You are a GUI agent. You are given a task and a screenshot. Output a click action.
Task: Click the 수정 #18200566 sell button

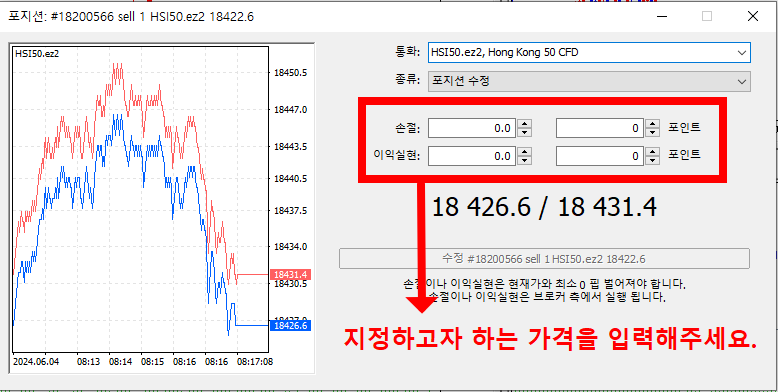pyautogui.click(x=544, y=259)
